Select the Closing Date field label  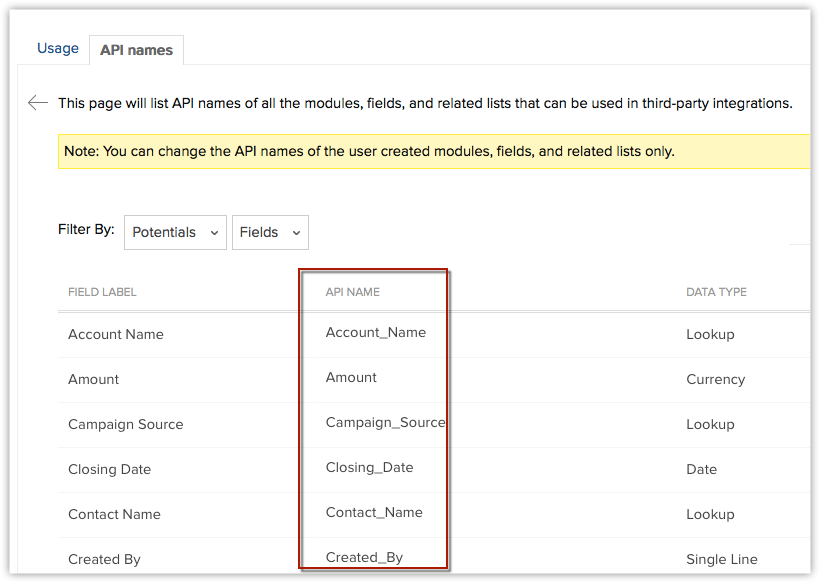pyautogui.click(x=109, y=469)
